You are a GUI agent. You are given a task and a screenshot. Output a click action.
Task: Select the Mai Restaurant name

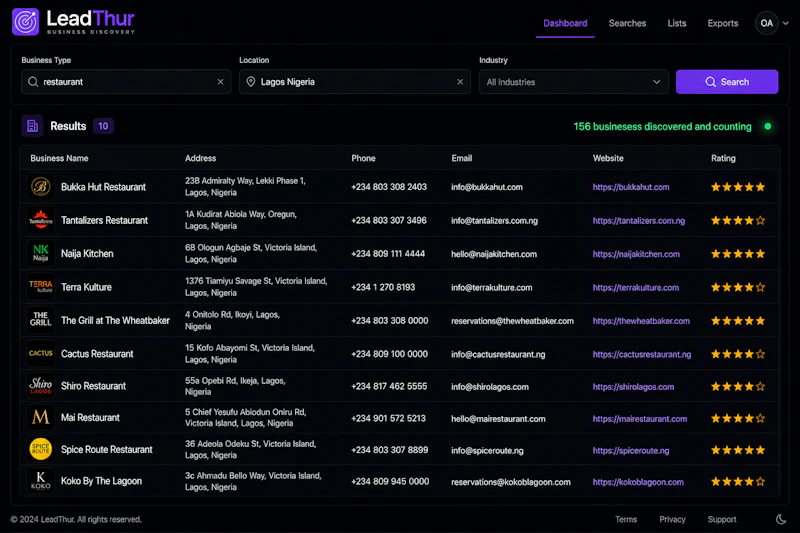tap(90, 417)
